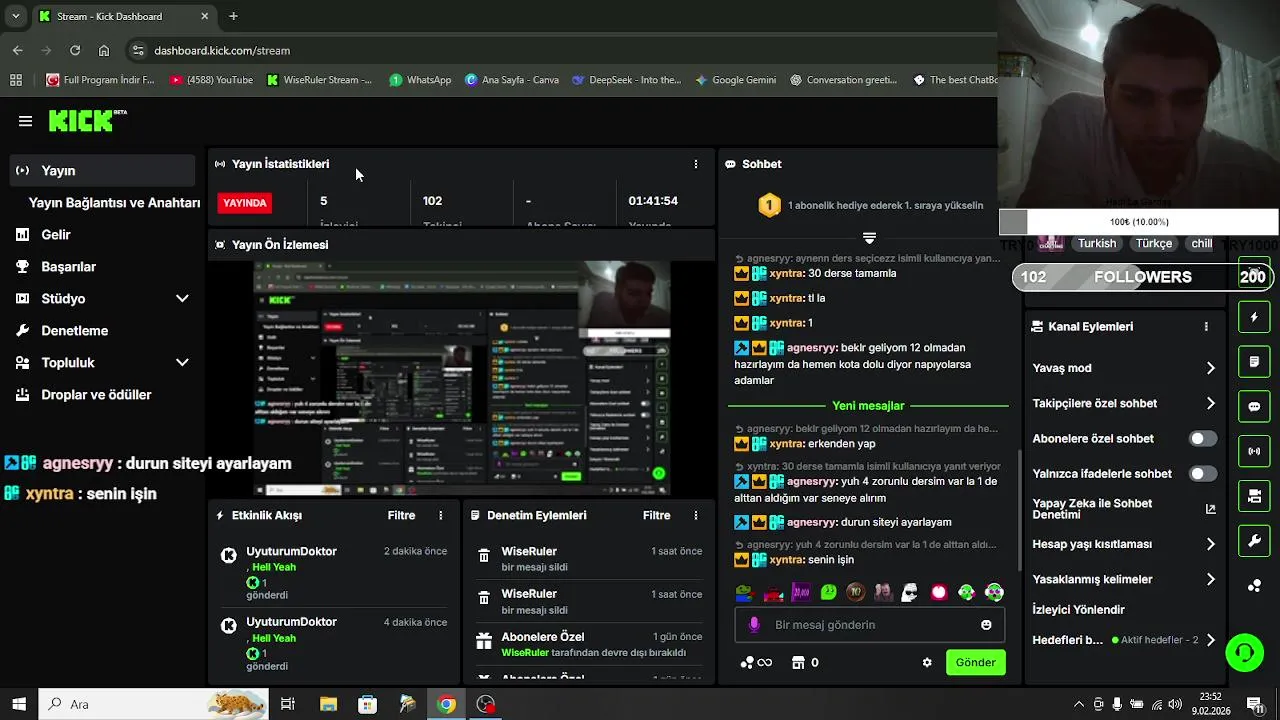The image size is (1280, 720).
Task: Click trash icon on first WiseRuler entry
Action: pos(484,556)
